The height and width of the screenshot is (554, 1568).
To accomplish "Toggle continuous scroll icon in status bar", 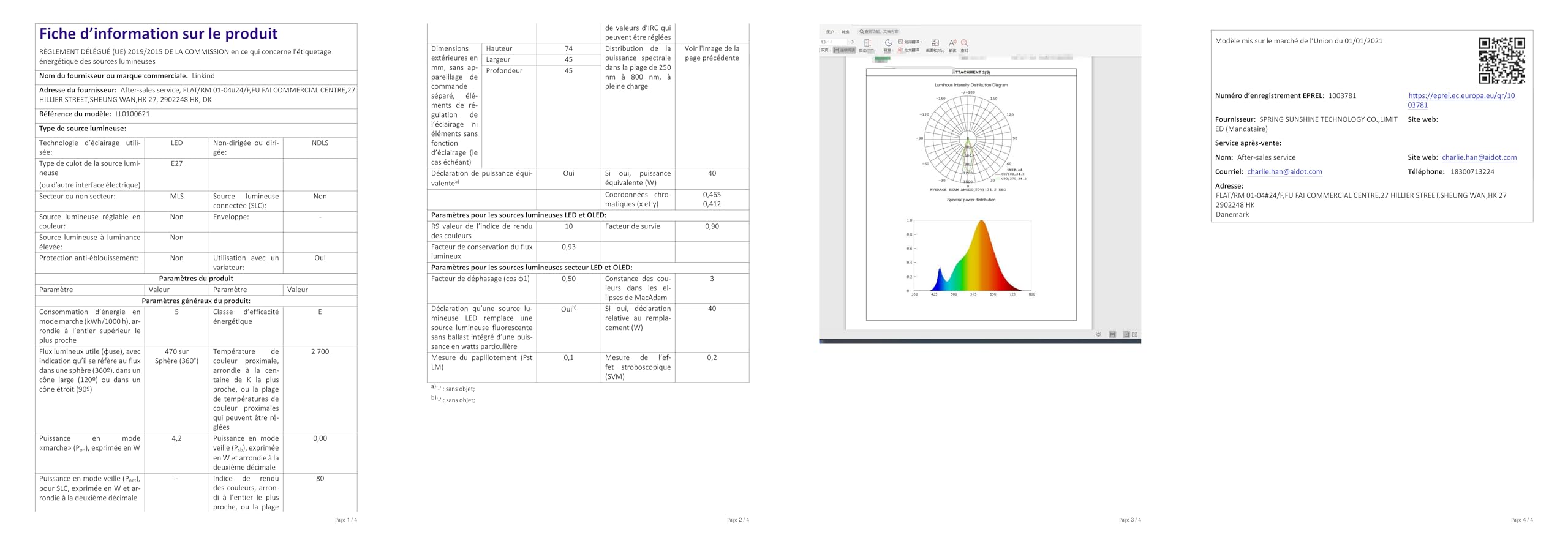I will tap(1112, 334).
